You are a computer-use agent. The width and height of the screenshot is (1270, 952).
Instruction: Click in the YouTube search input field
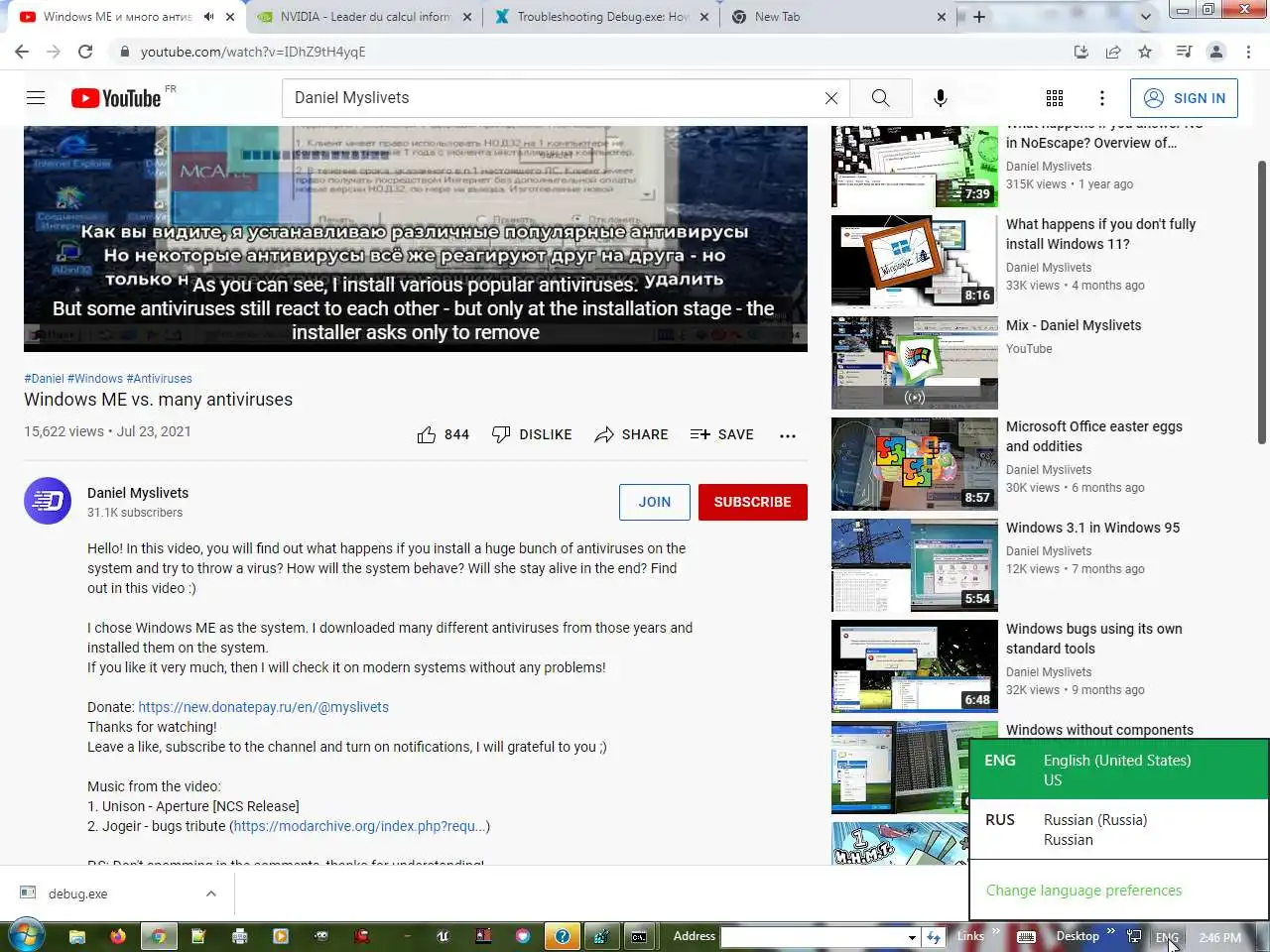click(x=556, y=98)
